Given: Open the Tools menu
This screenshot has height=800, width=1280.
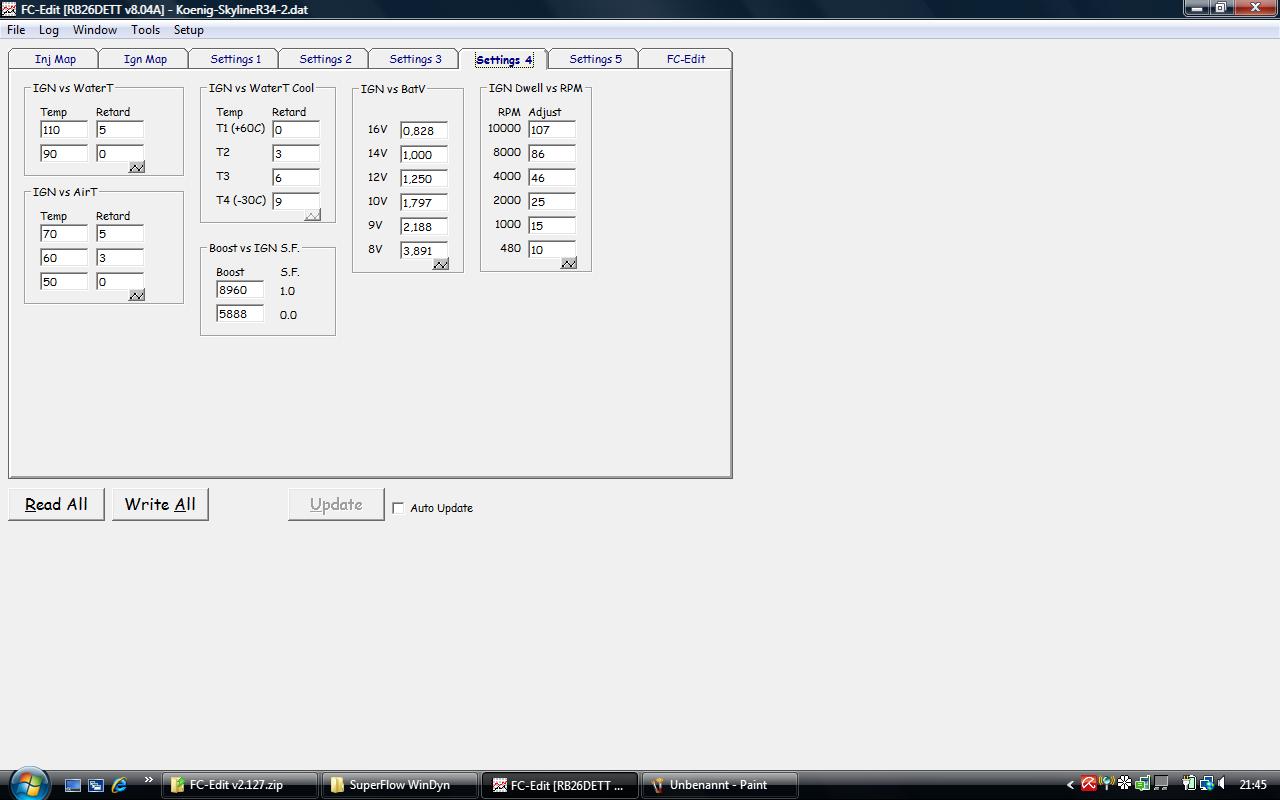Looking at the screenshot, I should (145, 30).
